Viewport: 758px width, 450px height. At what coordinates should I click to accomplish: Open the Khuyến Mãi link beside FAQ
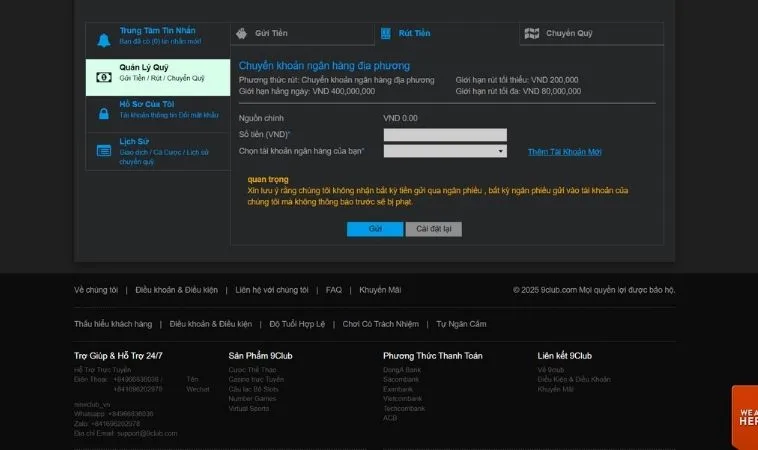(x=380, y=290)
